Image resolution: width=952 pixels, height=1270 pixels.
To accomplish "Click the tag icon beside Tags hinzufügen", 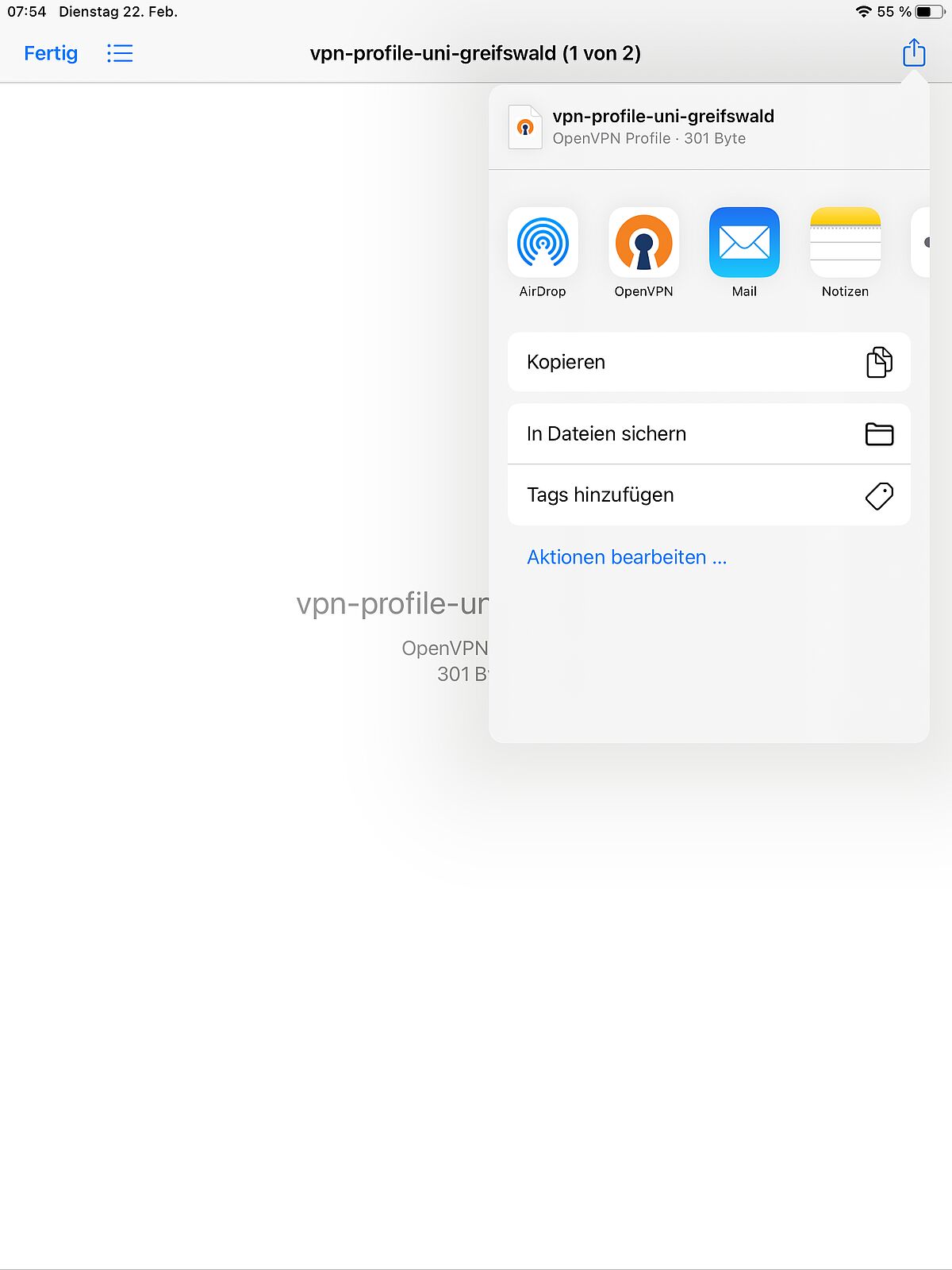I will (879, 495).
